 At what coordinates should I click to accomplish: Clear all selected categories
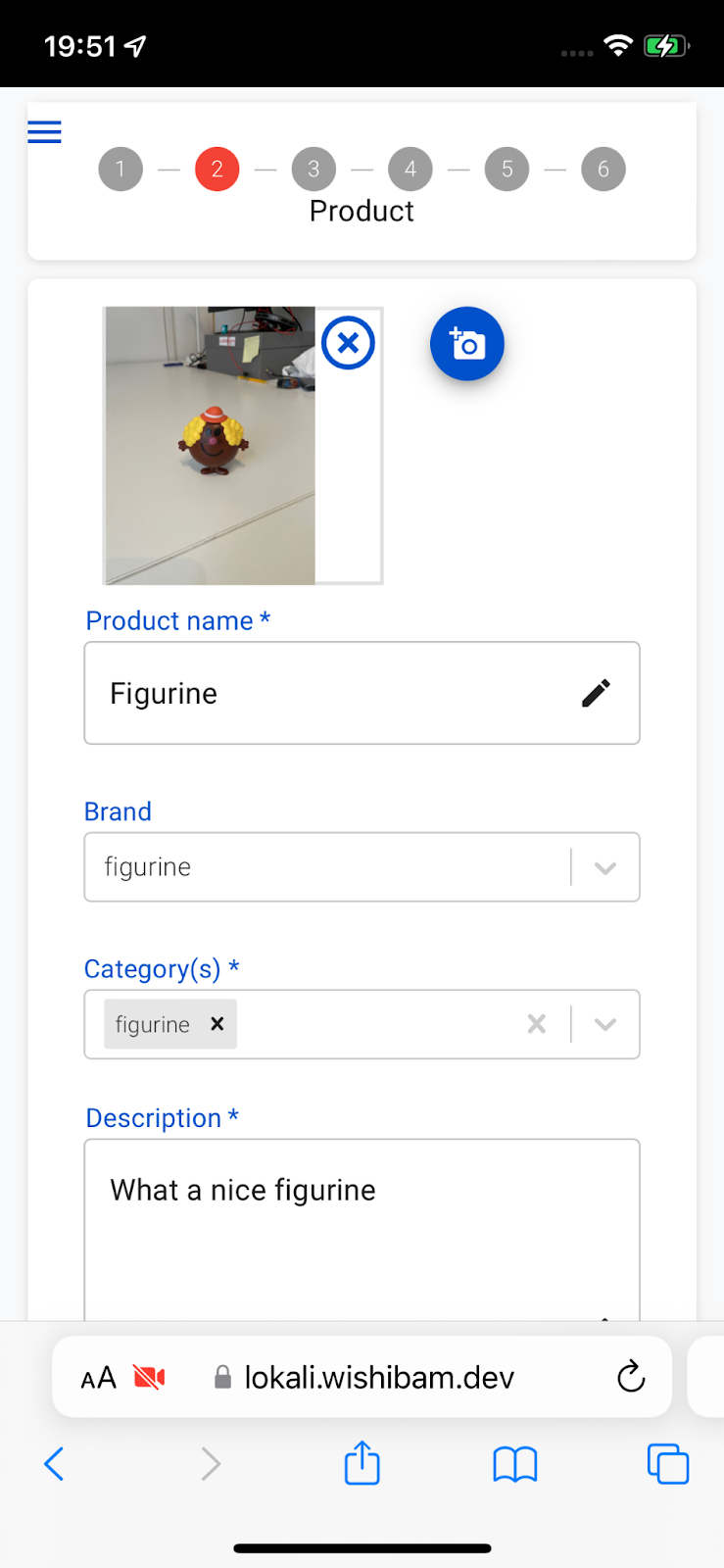[537, 1024]
